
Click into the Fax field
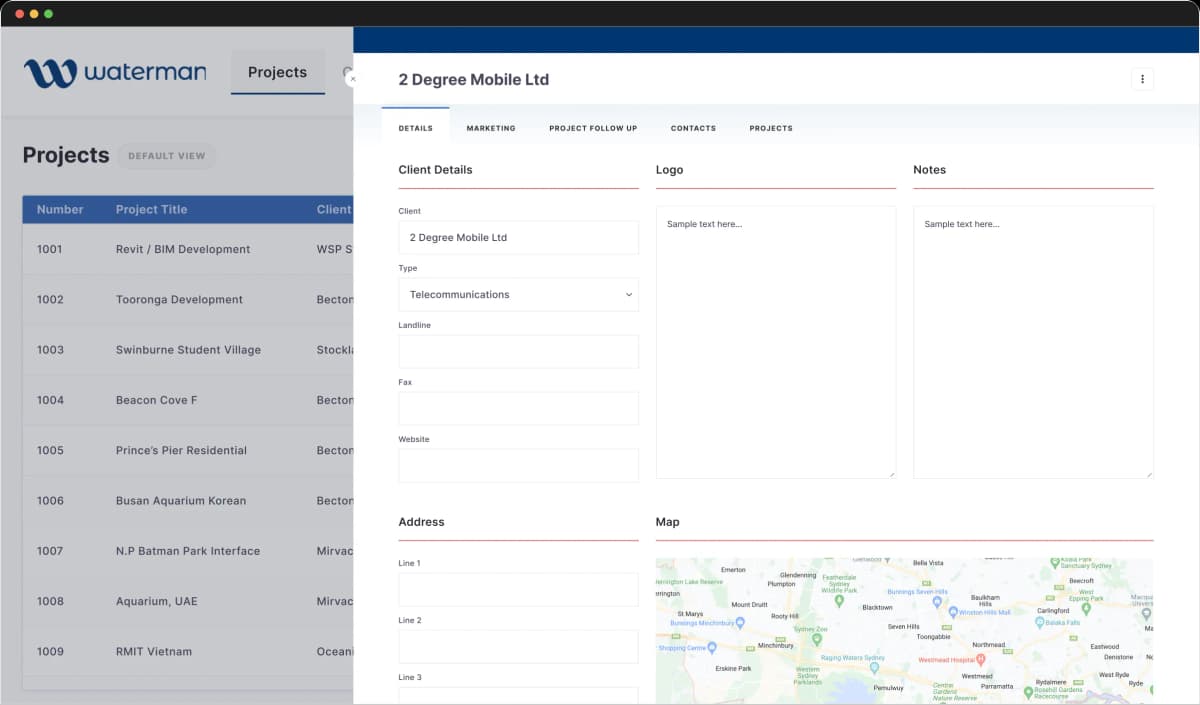coord(518,408)
